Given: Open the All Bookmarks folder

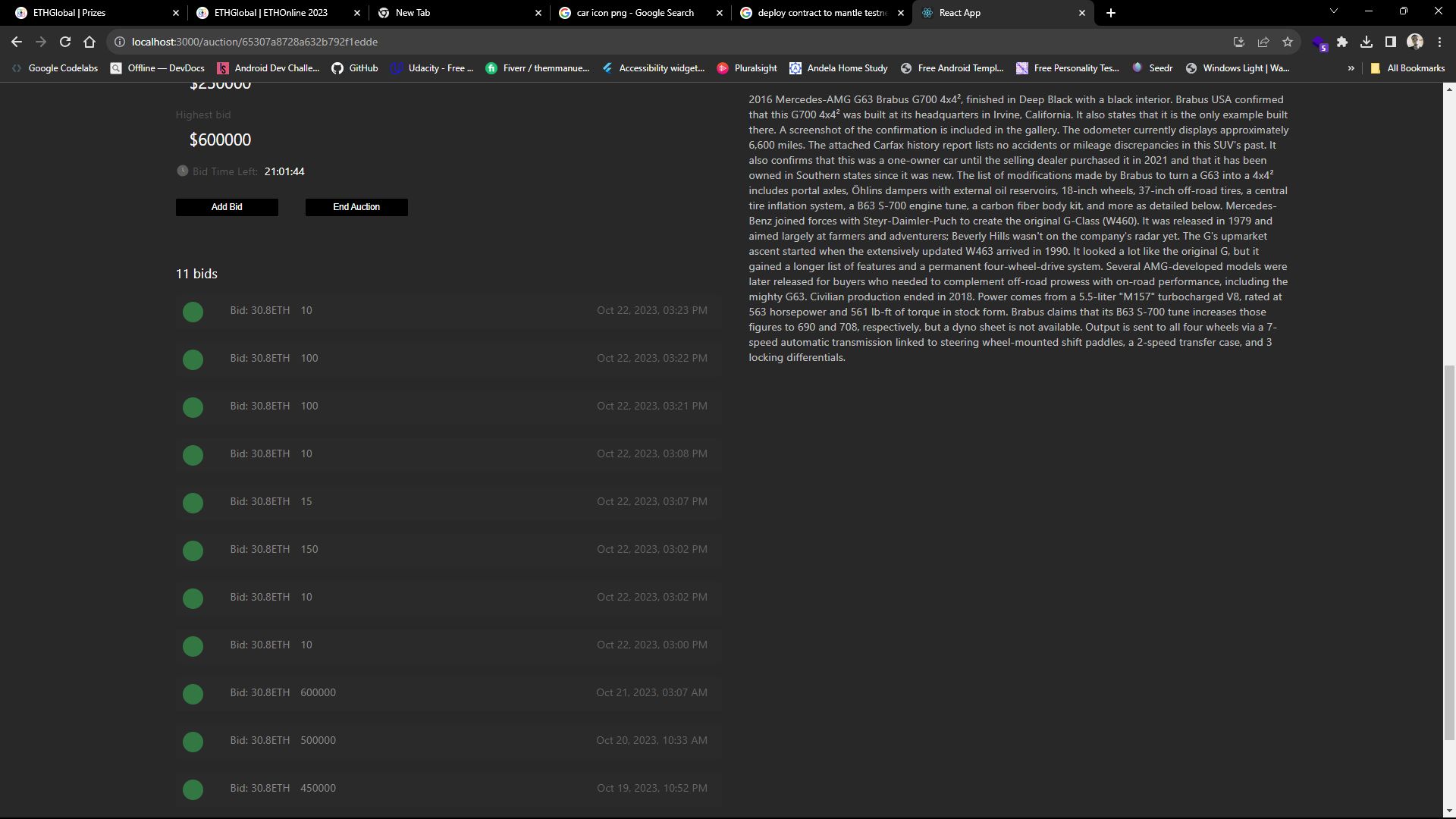Looking at the screenshot, I should click(x=1407, y=68).
